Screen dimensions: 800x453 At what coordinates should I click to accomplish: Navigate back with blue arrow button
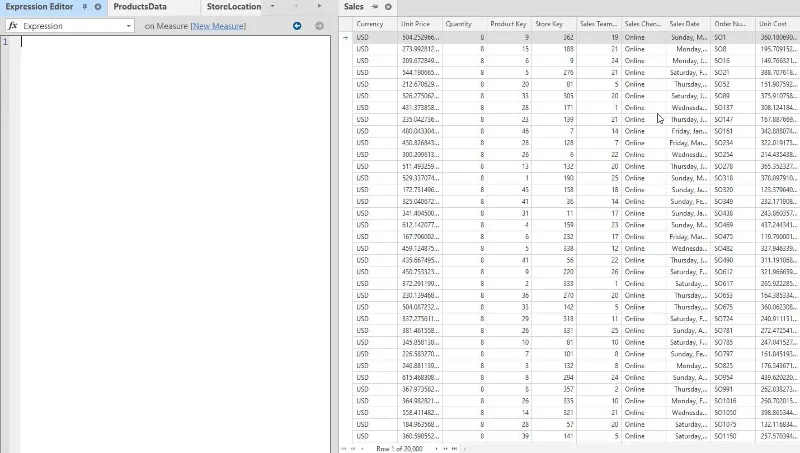point(297,26)
